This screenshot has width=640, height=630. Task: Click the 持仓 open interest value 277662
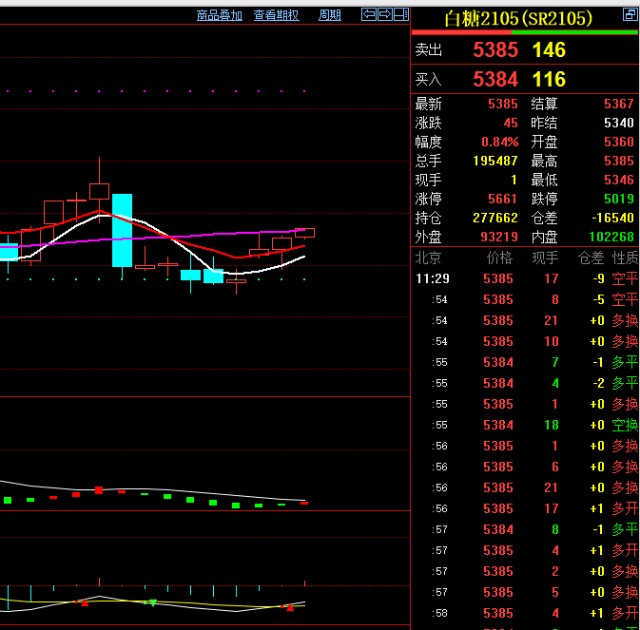tap(494, 217)
